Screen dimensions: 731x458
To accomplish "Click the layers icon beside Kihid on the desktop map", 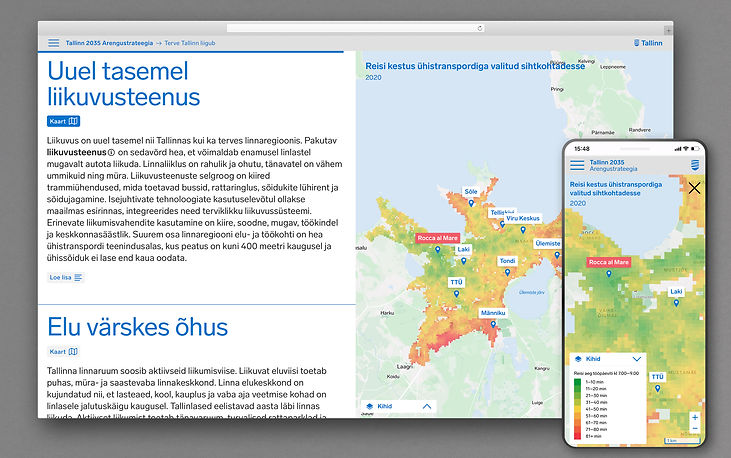I will 370,406.
